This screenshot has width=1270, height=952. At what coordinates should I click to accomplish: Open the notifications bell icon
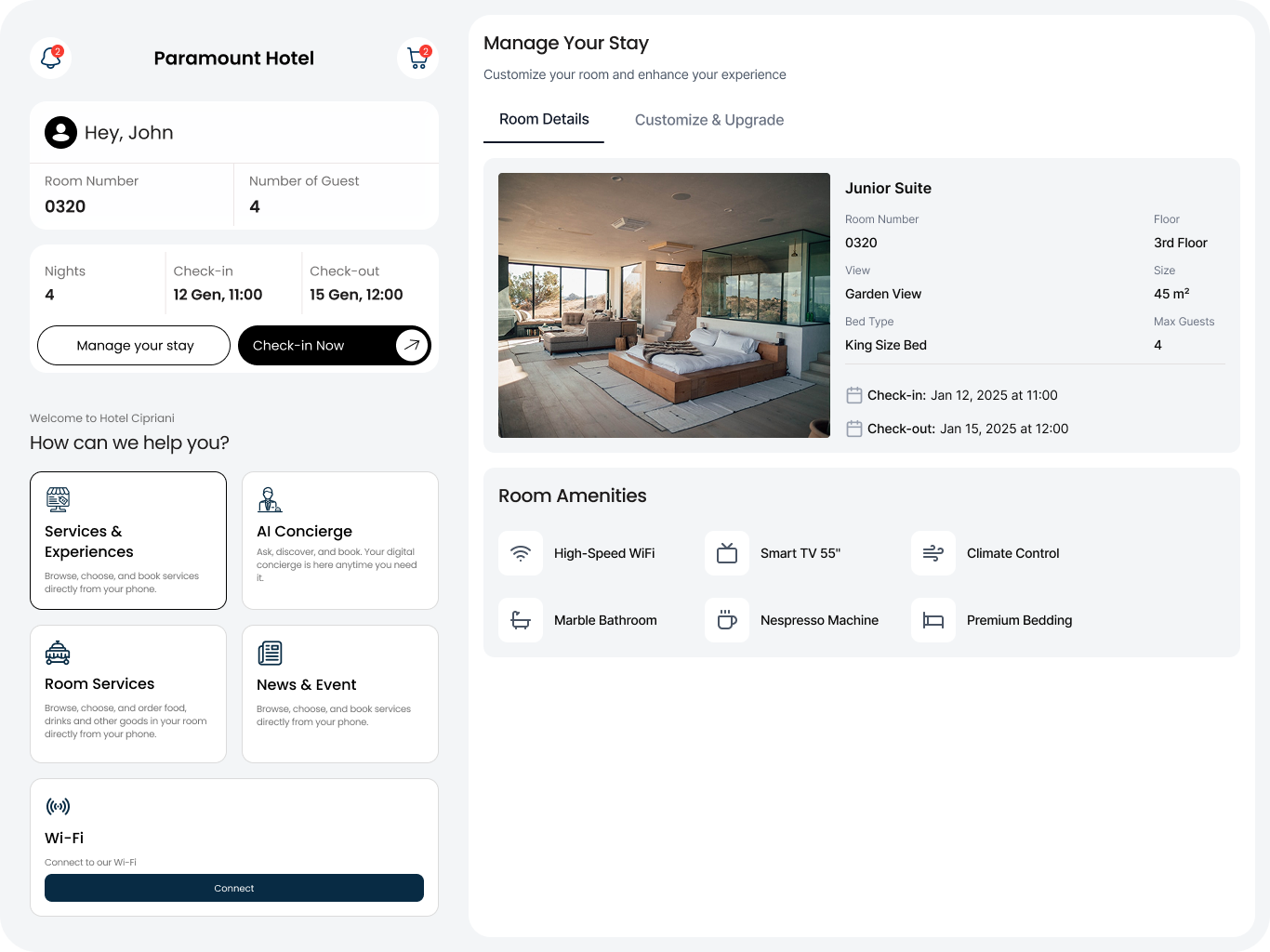[51, 59]
